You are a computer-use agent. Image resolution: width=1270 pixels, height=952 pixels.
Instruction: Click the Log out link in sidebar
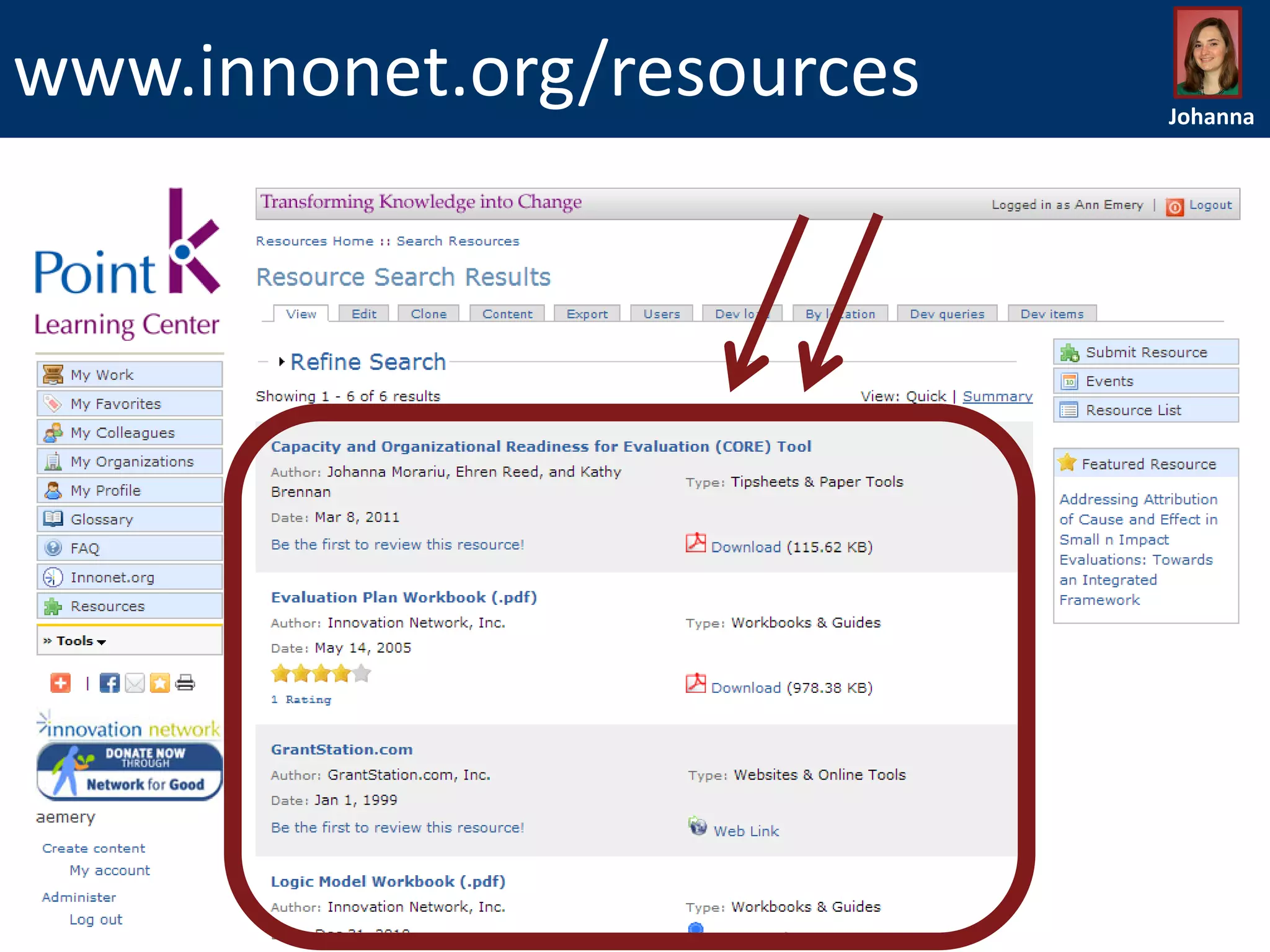coord(96,920)
